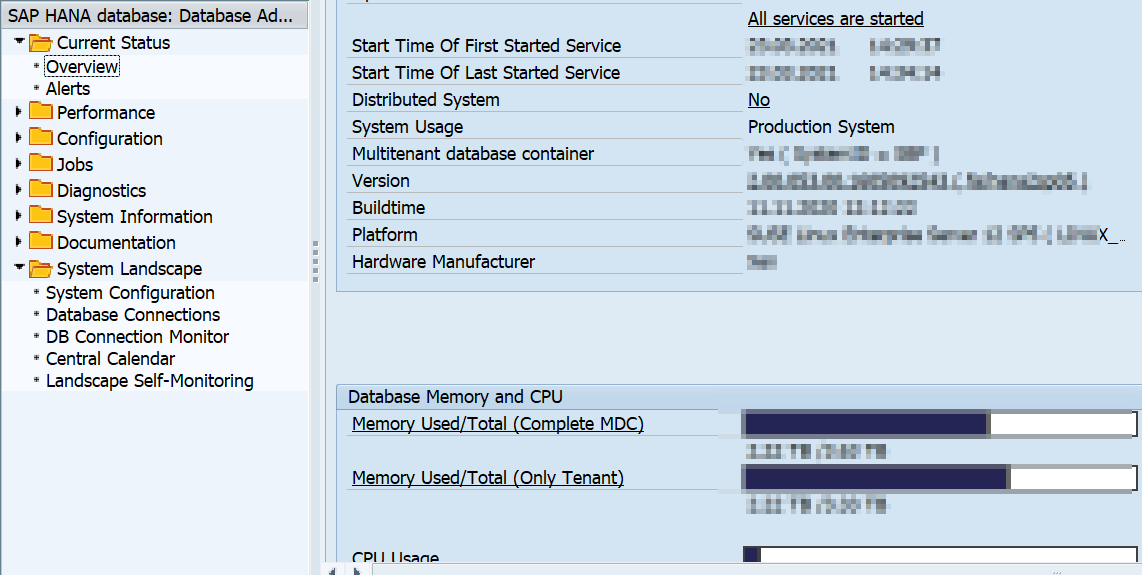Click the Configuration folder icon
Viewport: 1142px width, 575px height.
41,138
